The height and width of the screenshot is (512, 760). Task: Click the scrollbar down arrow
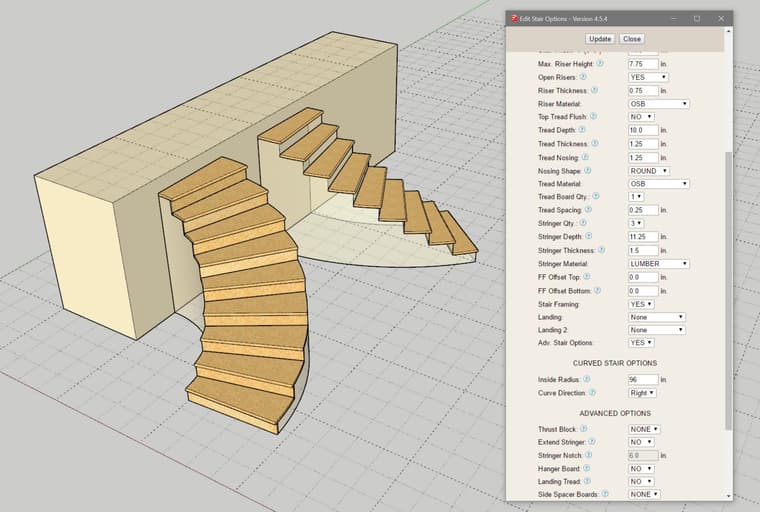point(728,496)
